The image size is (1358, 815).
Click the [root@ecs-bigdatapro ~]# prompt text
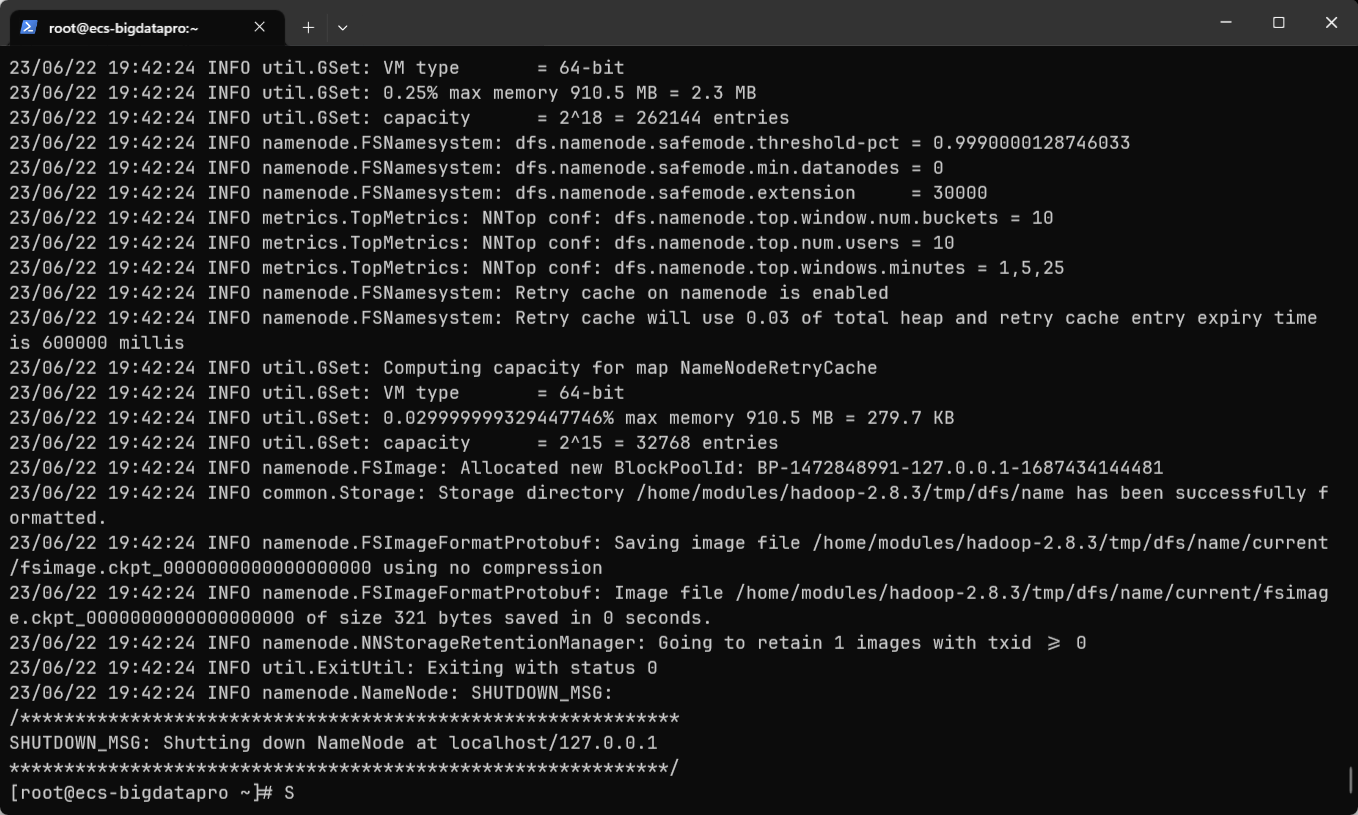[x=141, y=793]
